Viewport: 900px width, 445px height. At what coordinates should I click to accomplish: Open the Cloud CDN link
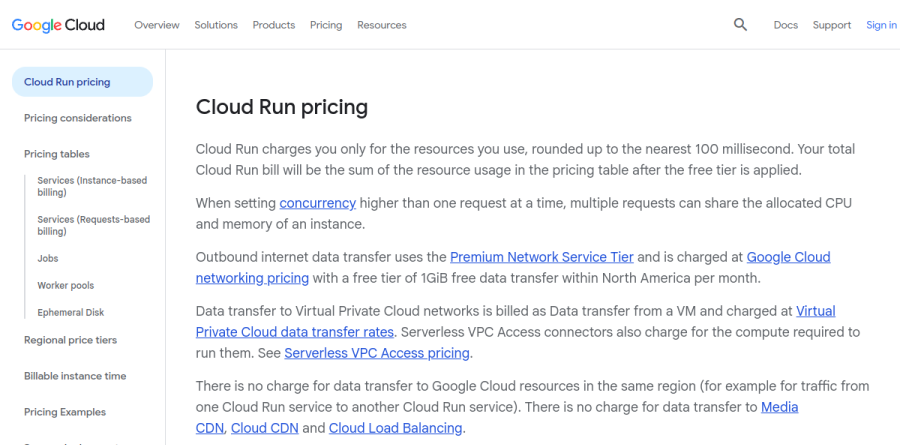(265, 428)
